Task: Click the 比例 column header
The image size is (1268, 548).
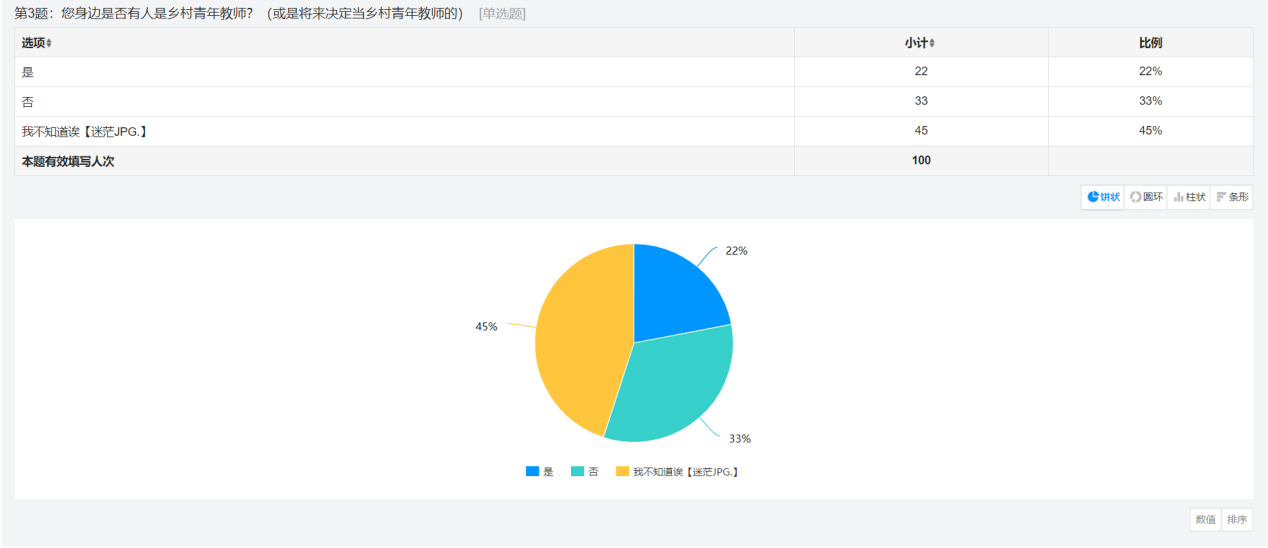Action: (1150, 43)
